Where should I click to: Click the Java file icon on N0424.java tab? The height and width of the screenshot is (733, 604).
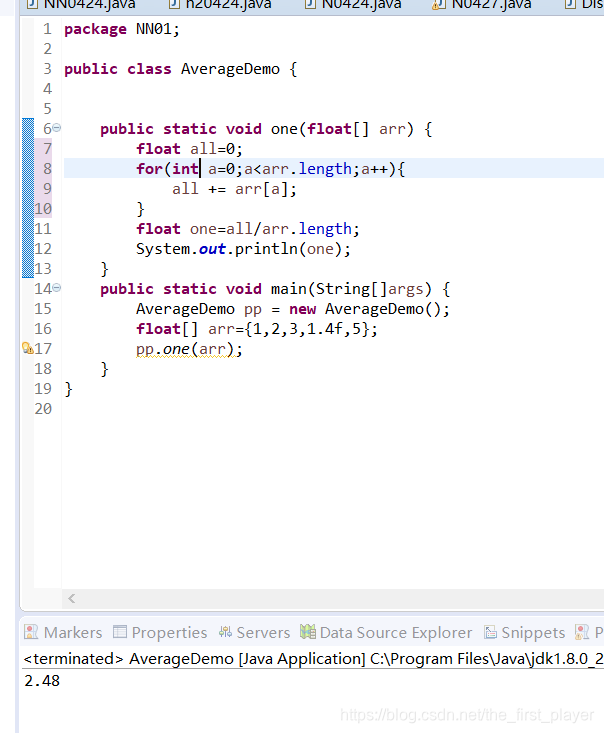pyautogui.click(x=310, y=5)
